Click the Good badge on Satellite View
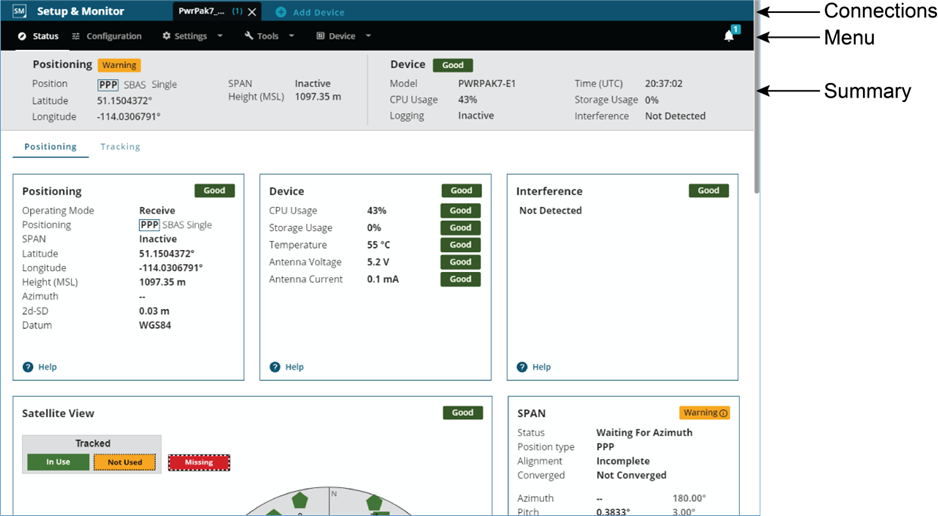The height and width of the screenshot is (516, 938). tap(462, 413)
